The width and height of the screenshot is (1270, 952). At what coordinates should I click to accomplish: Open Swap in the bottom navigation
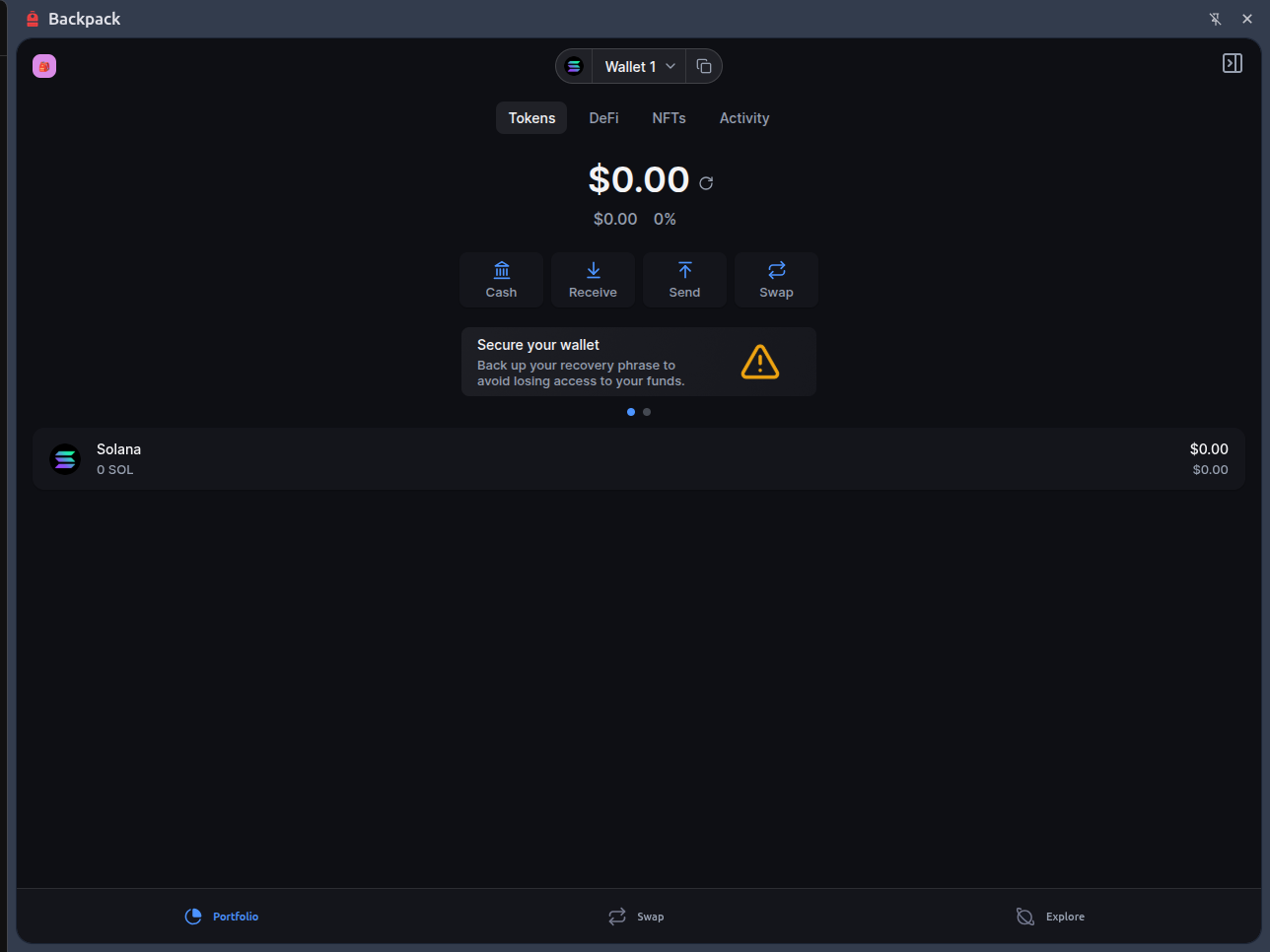click(x=636, y=917)
